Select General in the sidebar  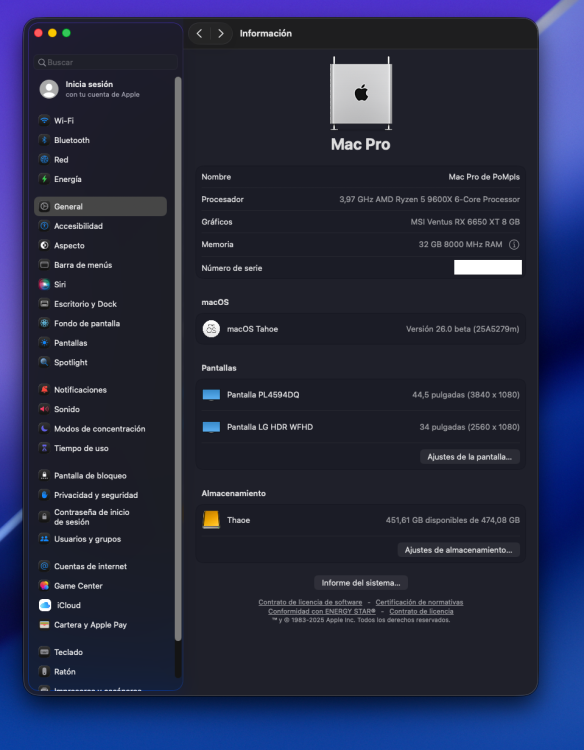click(100, 206)
